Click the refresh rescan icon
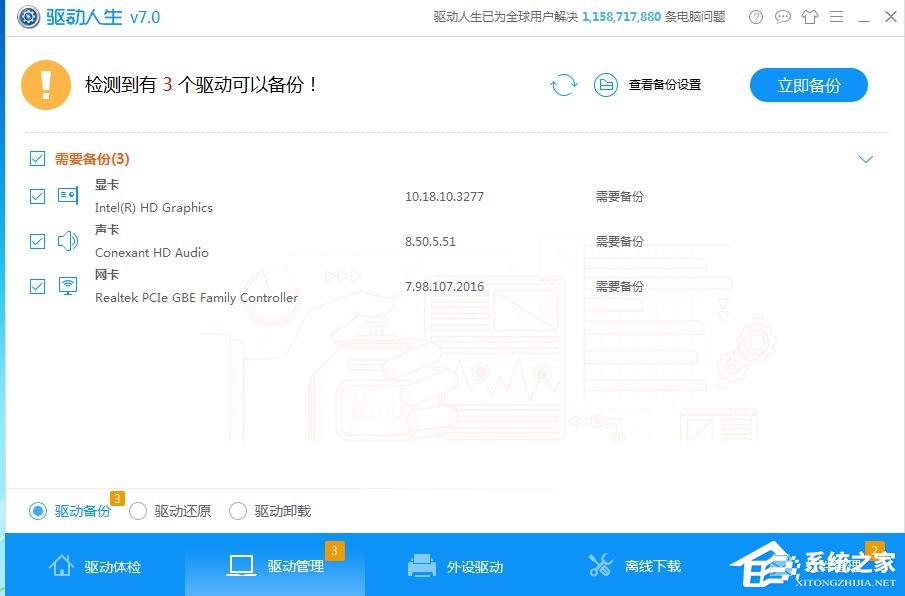Viewport: 905px width, 596px height. (x=563, y=85)
